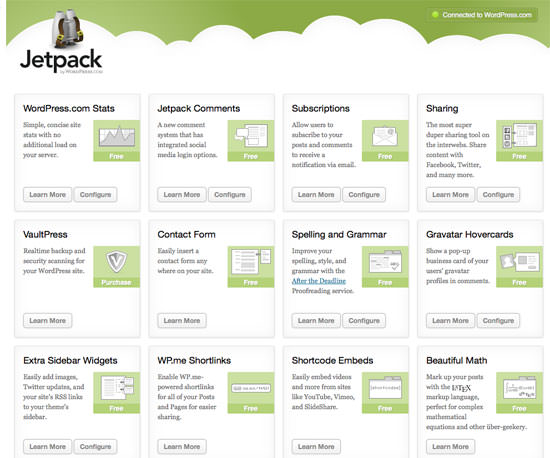The height and width of the screenshot is (458, 550).
Task: Click Learn More for Shortcode Embeds
Action: (x=316, y=446)
